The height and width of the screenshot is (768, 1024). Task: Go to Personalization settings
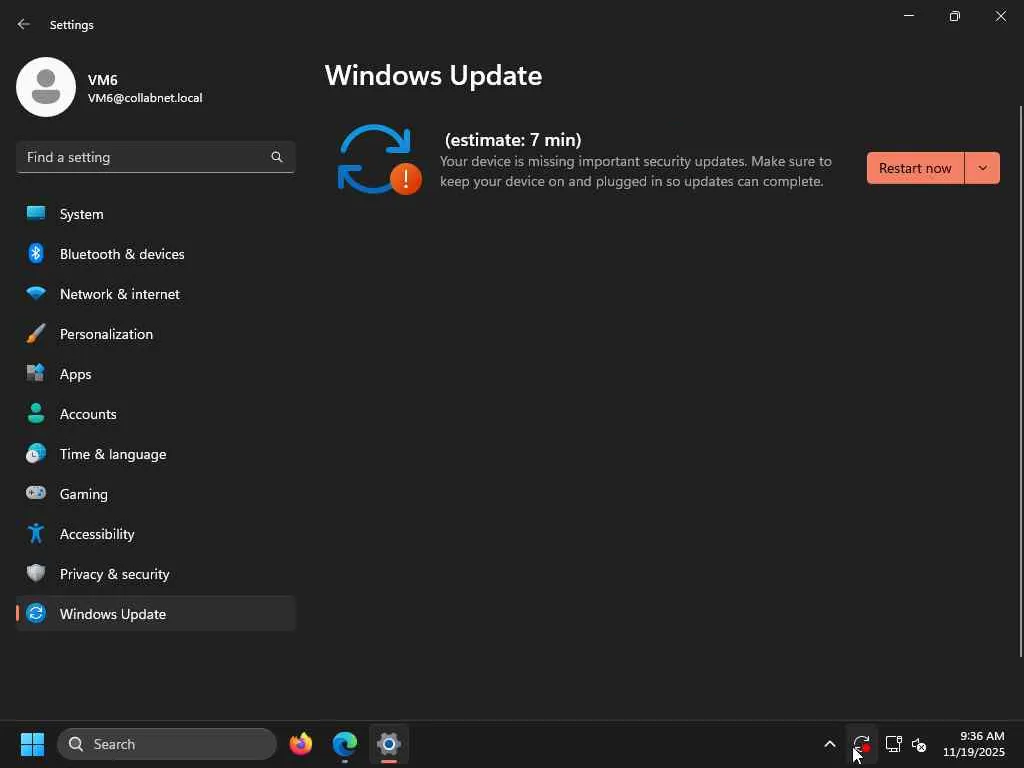click(155, 334)
